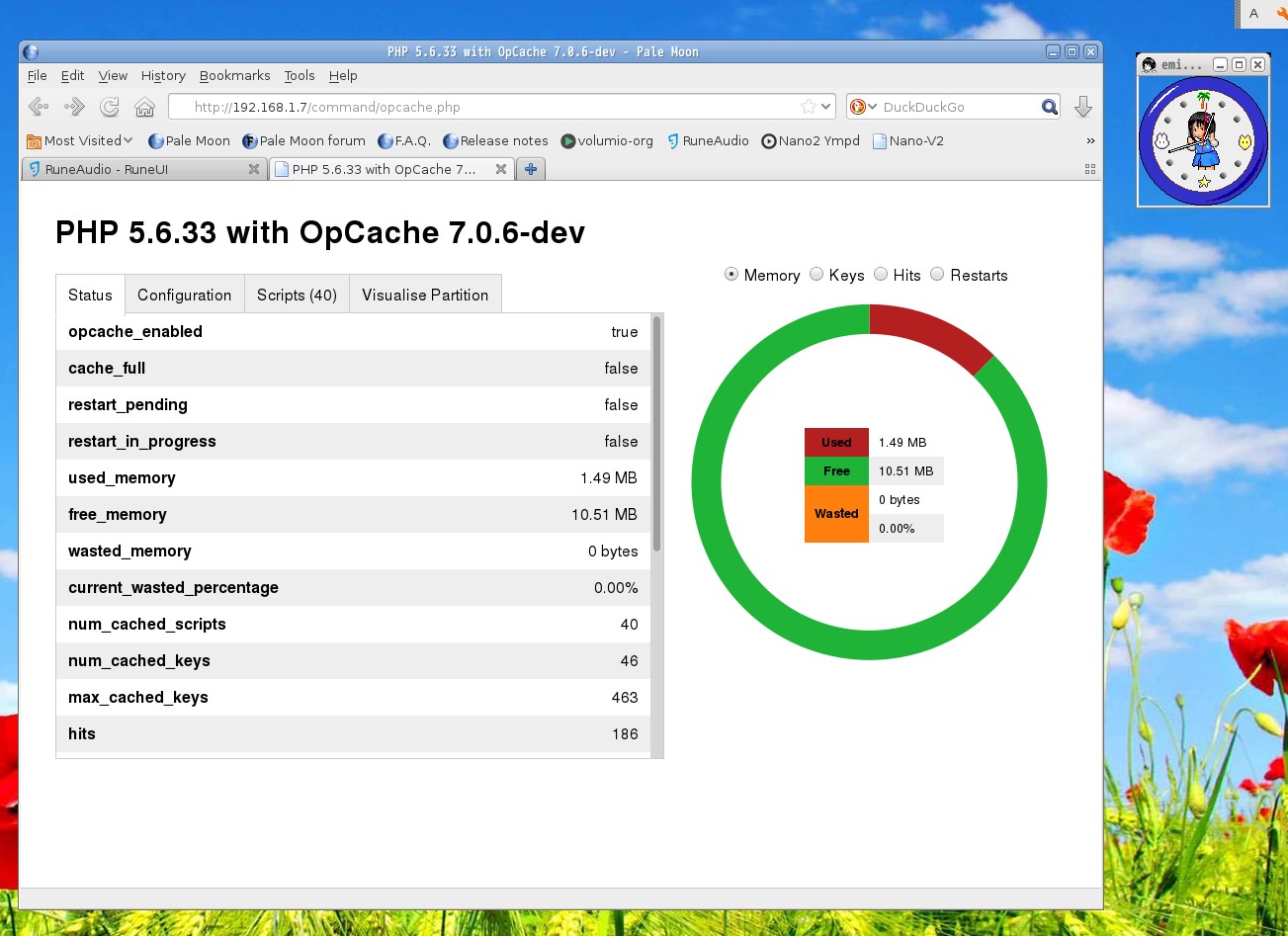Viewport: 1288px width, 936px height.
Task: Open the search engine selector dropdown
Action: [864, 107]
